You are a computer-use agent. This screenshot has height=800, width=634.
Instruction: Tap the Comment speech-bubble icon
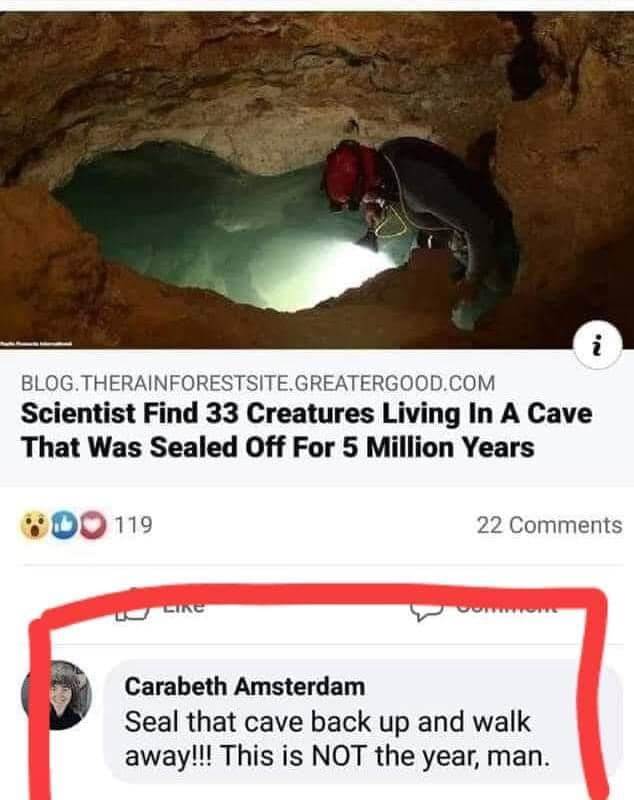coord(428,608)
